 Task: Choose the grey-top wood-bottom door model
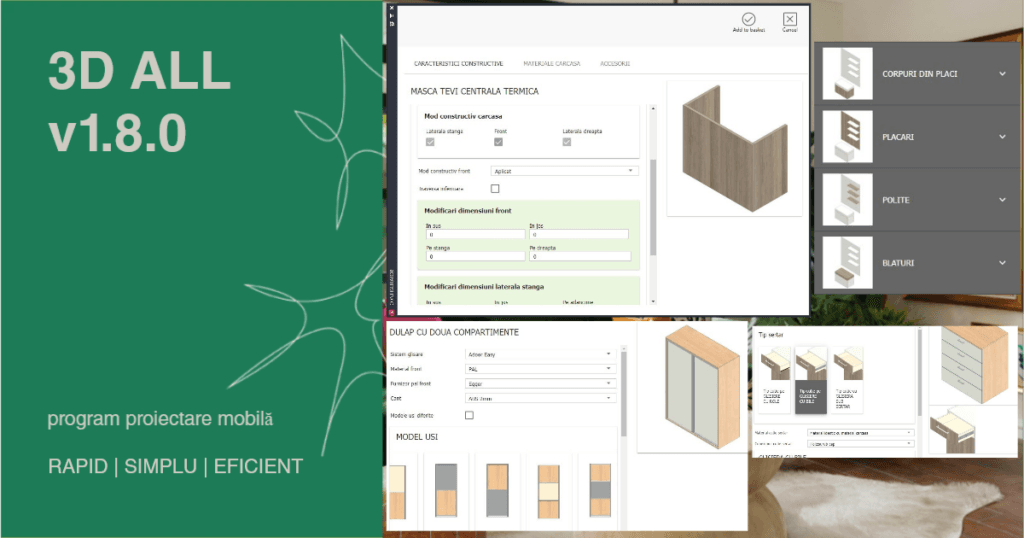coord(446,490)
